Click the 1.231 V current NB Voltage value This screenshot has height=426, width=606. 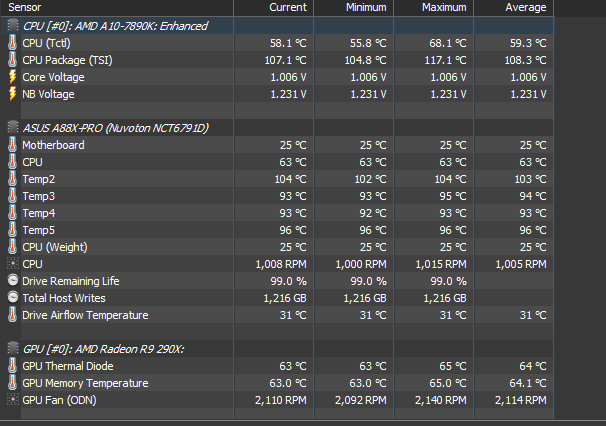(x=288, y=94)
